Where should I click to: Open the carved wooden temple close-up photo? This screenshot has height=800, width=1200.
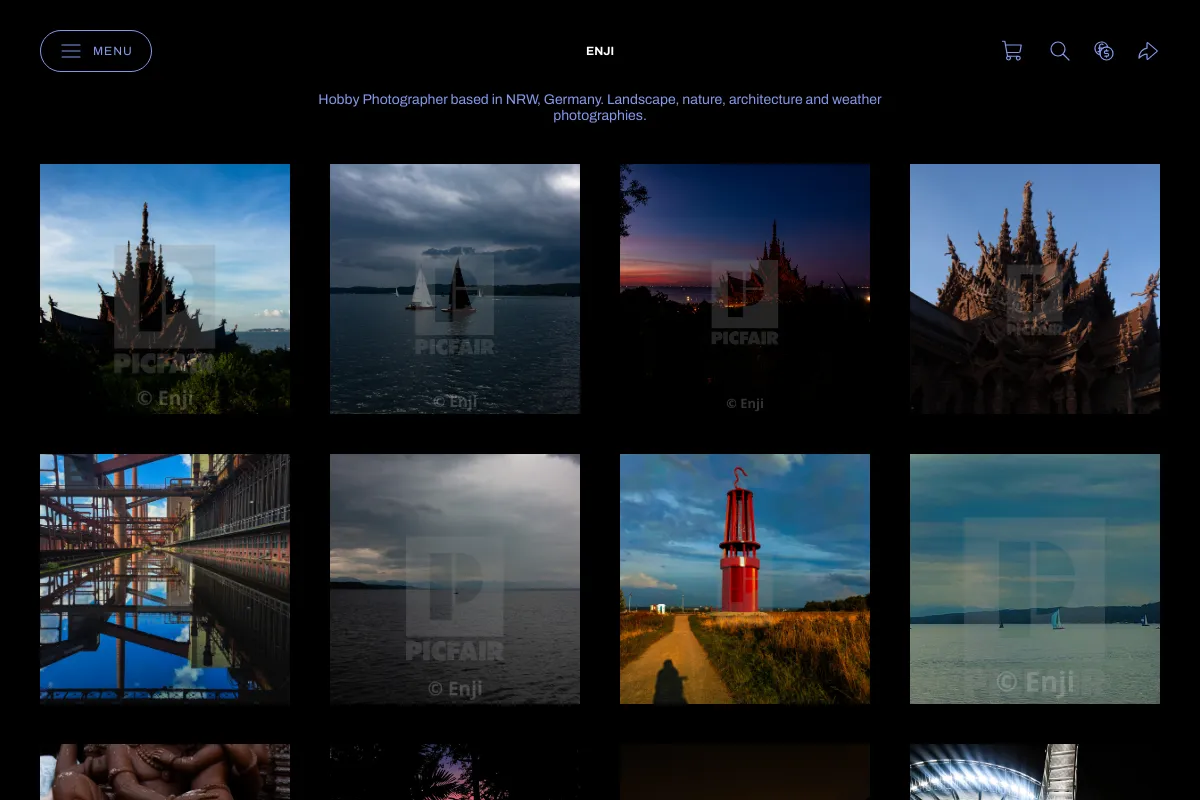(1035, 289)
